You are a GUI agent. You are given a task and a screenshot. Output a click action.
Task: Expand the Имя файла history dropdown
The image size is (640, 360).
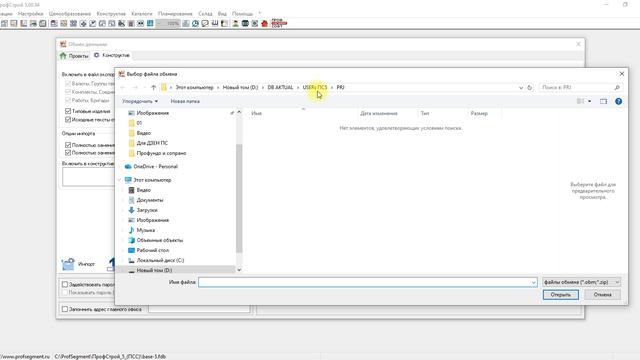533,282
